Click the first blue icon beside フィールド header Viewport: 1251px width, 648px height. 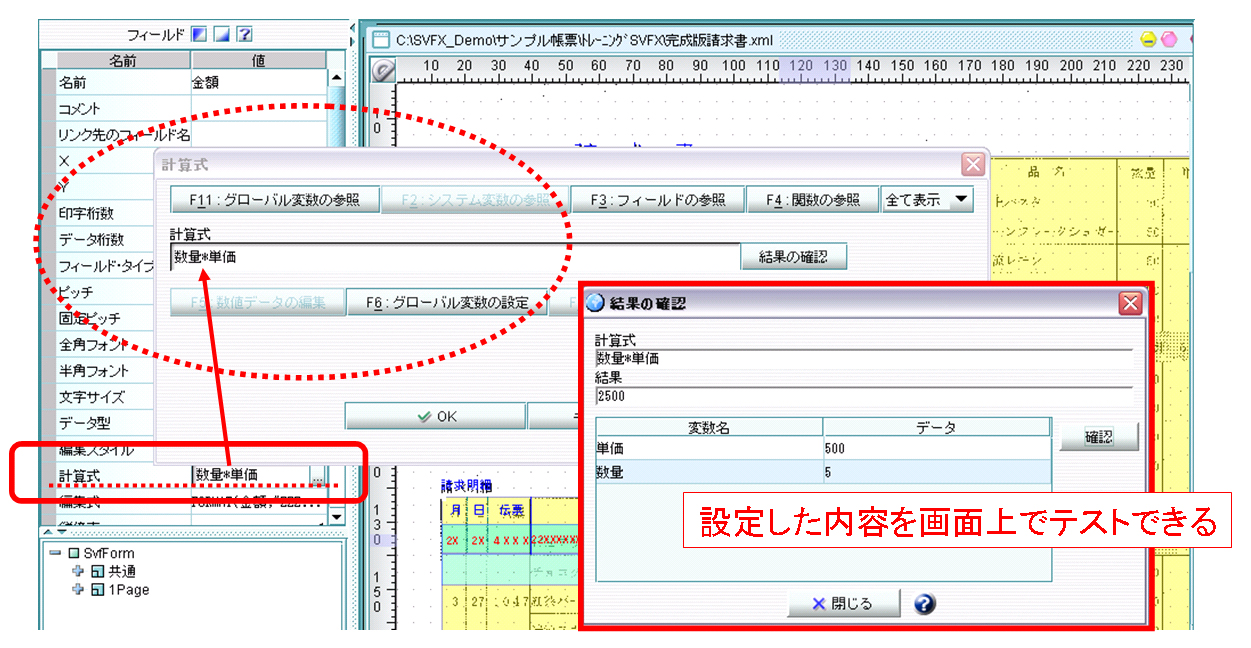(200, 34)
